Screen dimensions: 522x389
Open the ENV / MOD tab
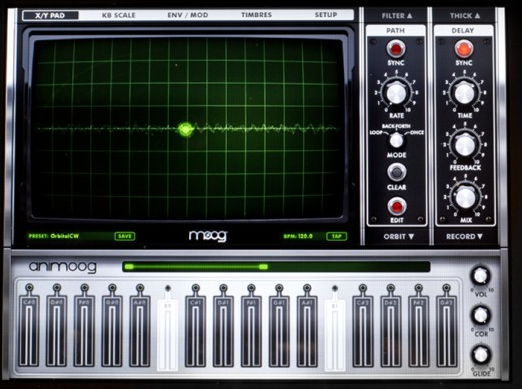click(x=188, y=15)
